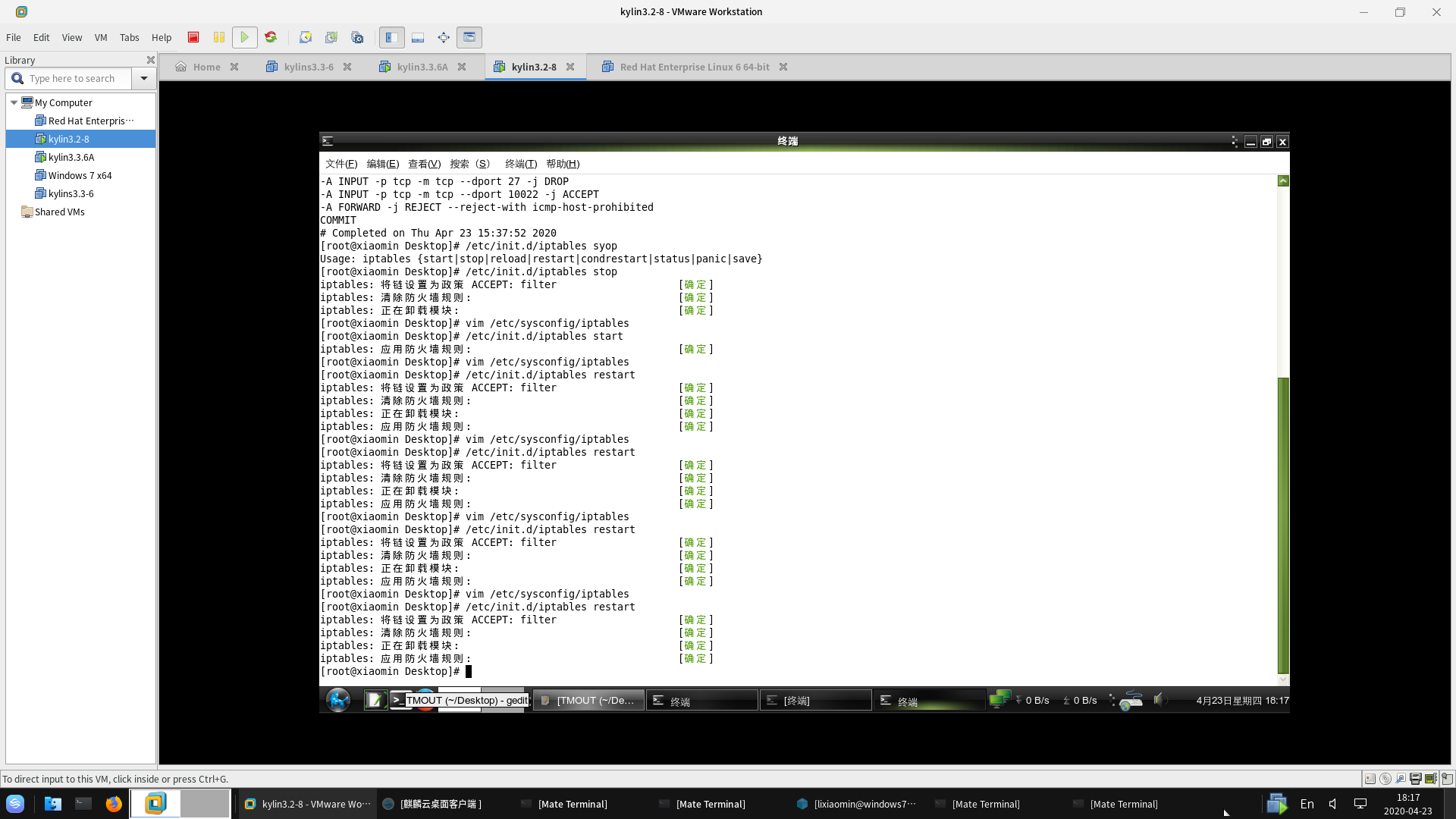Open the library search dropdown arrow

(144, 78)
